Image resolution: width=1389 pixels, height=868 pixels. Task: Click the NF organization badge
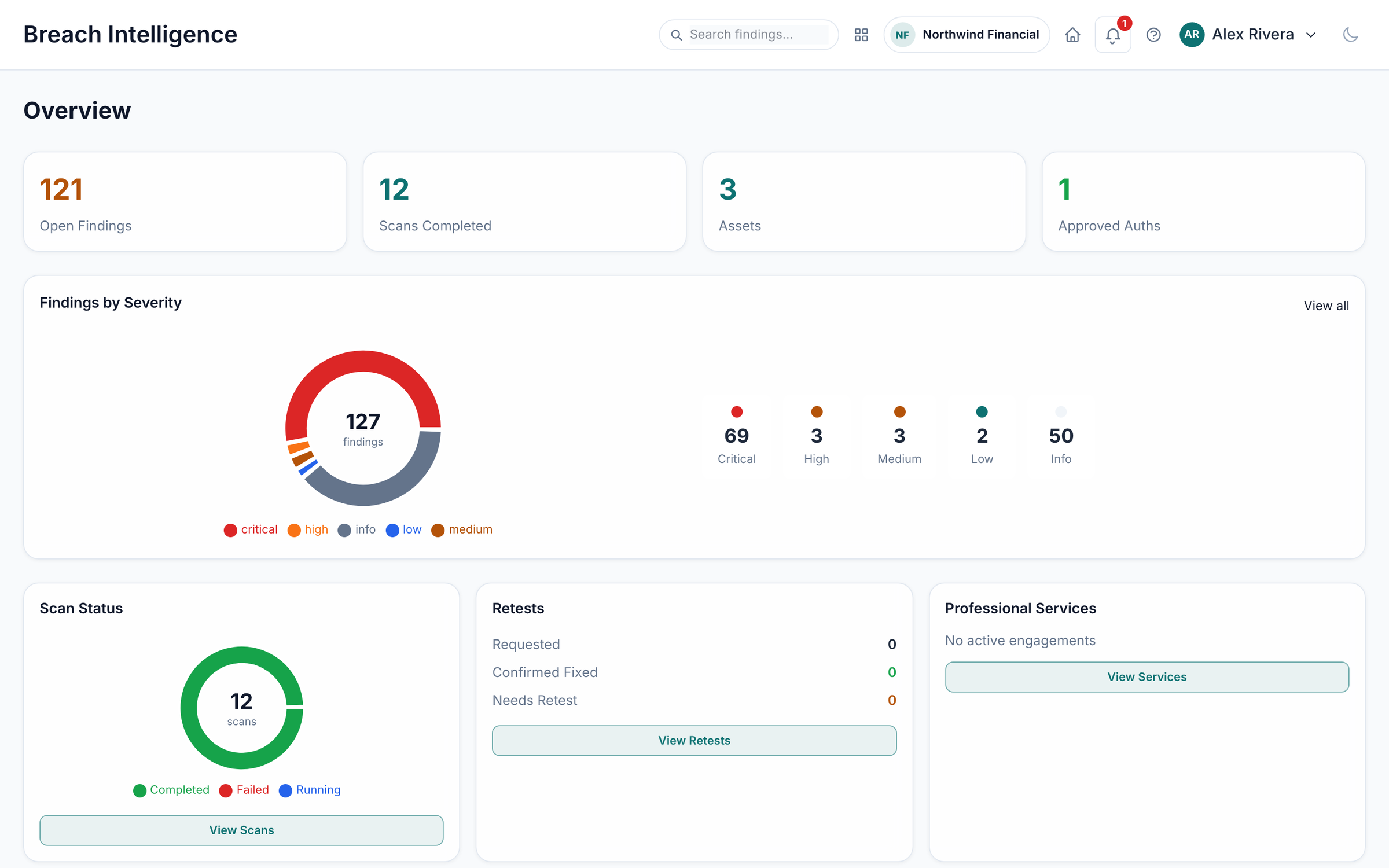902,35
